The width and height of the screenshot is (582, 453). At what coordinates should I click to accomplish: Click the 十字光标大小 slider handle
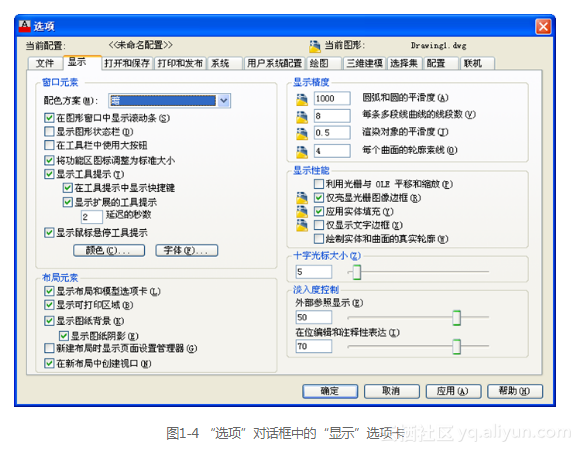[357, 272]
